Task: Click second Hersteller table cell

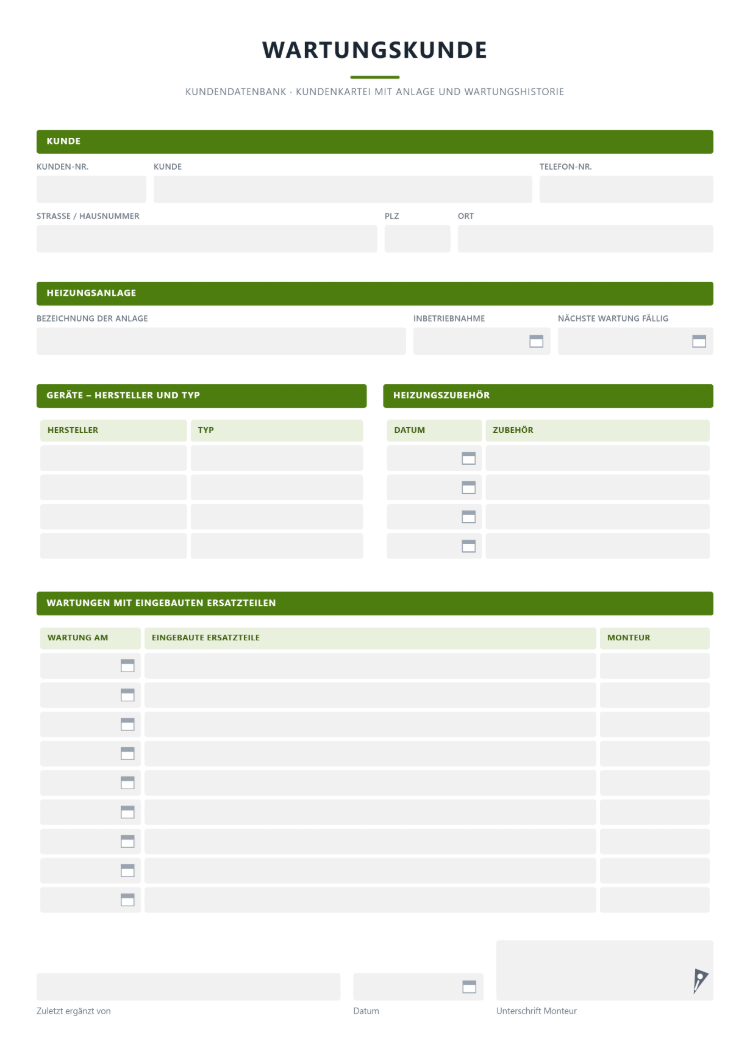Action: point(113,487)
